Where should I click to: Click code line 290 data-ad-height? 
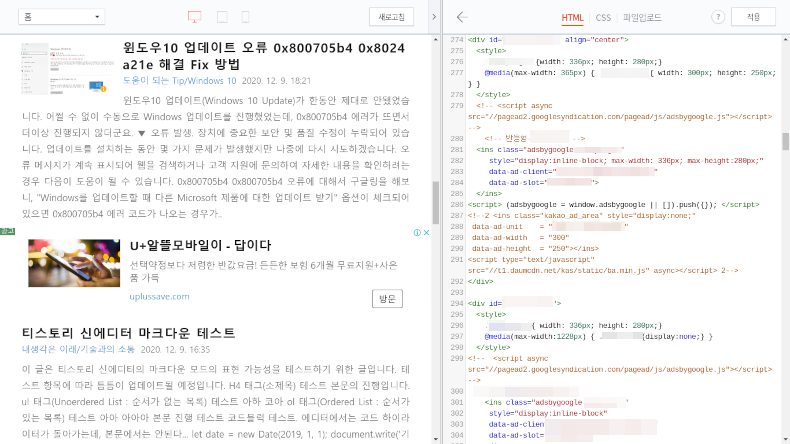coord(536,248)
